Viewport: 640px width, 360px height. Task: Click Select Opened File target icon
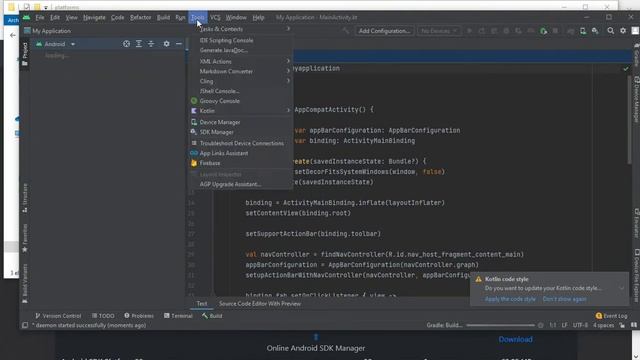point(127,44)
